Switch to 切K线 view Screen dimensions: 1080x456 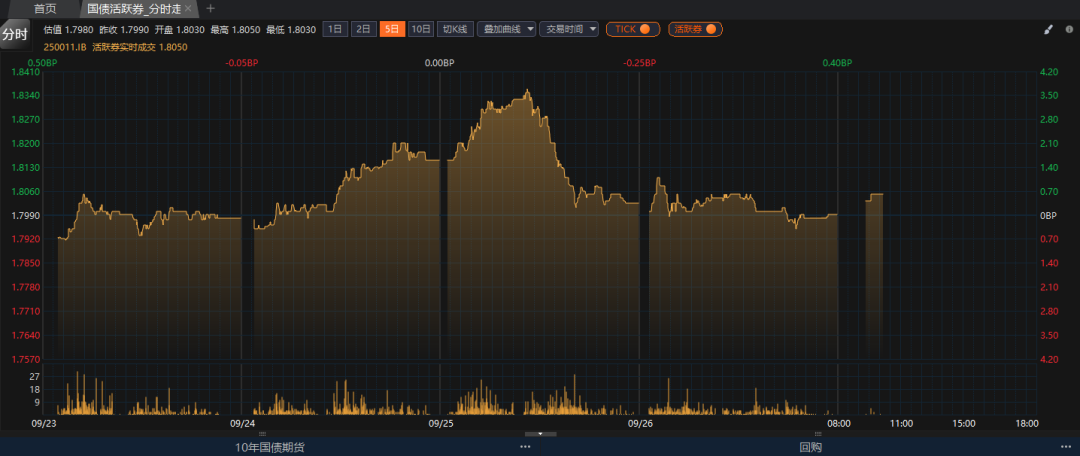point(456,29)
